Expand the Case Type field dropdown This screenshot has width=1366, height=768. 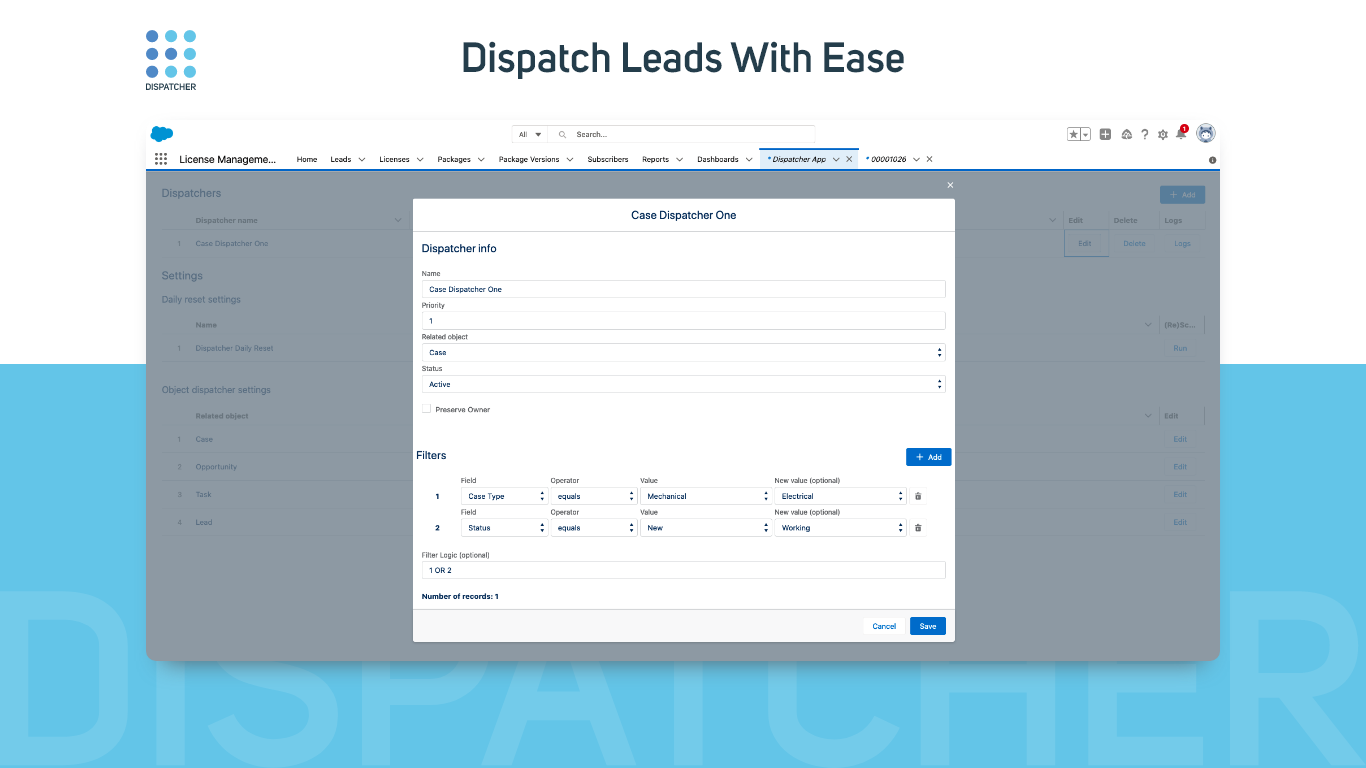click(x=504, y=496)
